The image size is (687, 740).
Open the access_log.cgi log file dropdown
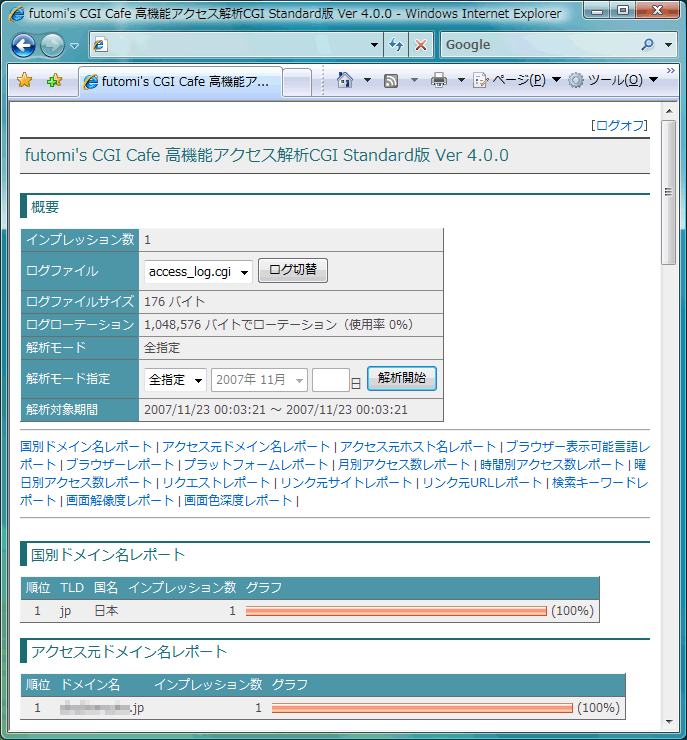(x=198, y=272)
